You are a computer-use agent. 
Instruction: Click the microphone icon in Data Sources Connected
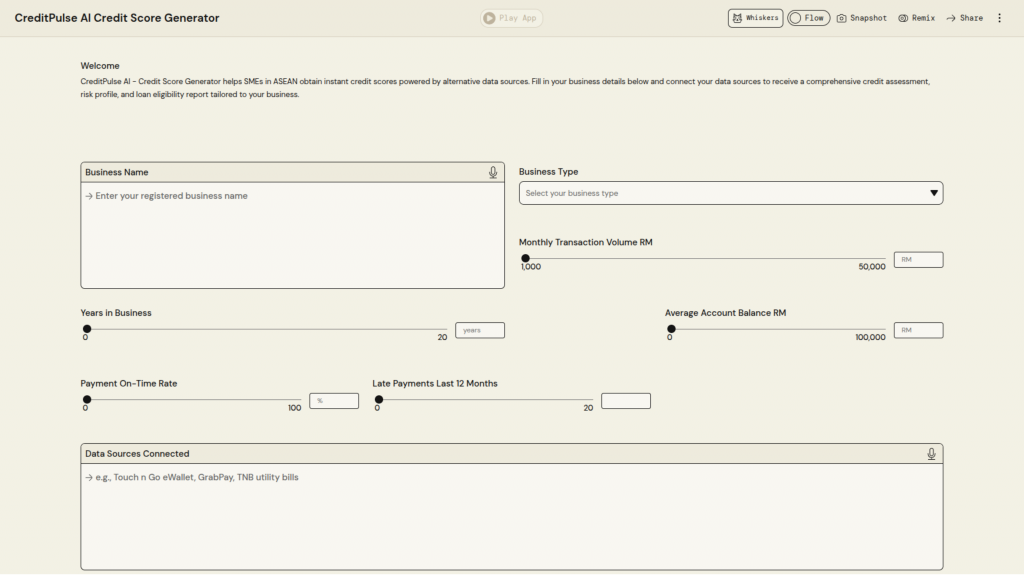click(x=931, y=454)
